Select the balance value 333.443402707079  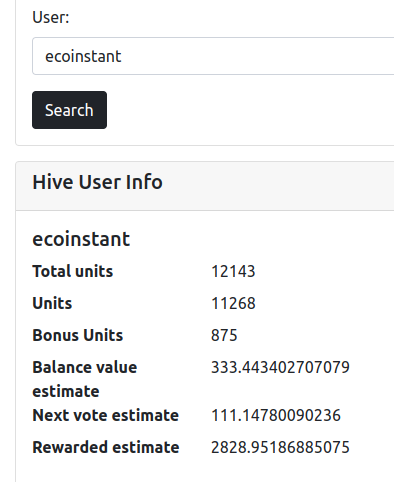pyautogui.click(x=280, y=367)
